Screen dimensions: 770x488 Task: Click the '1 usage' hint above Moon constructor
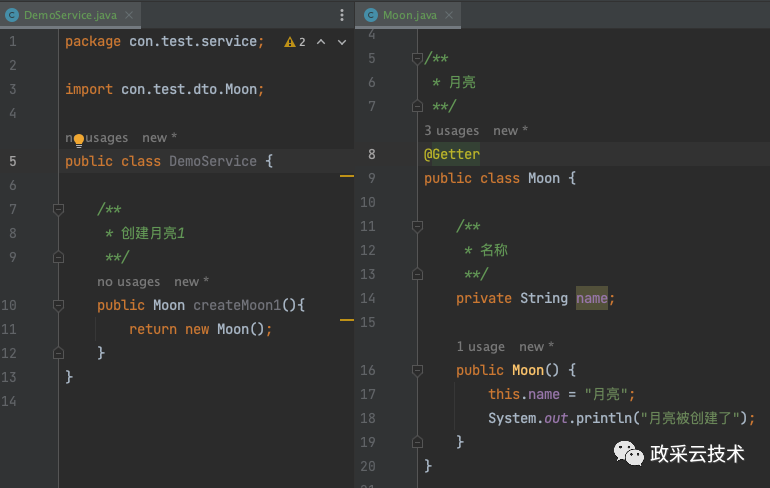481,347
